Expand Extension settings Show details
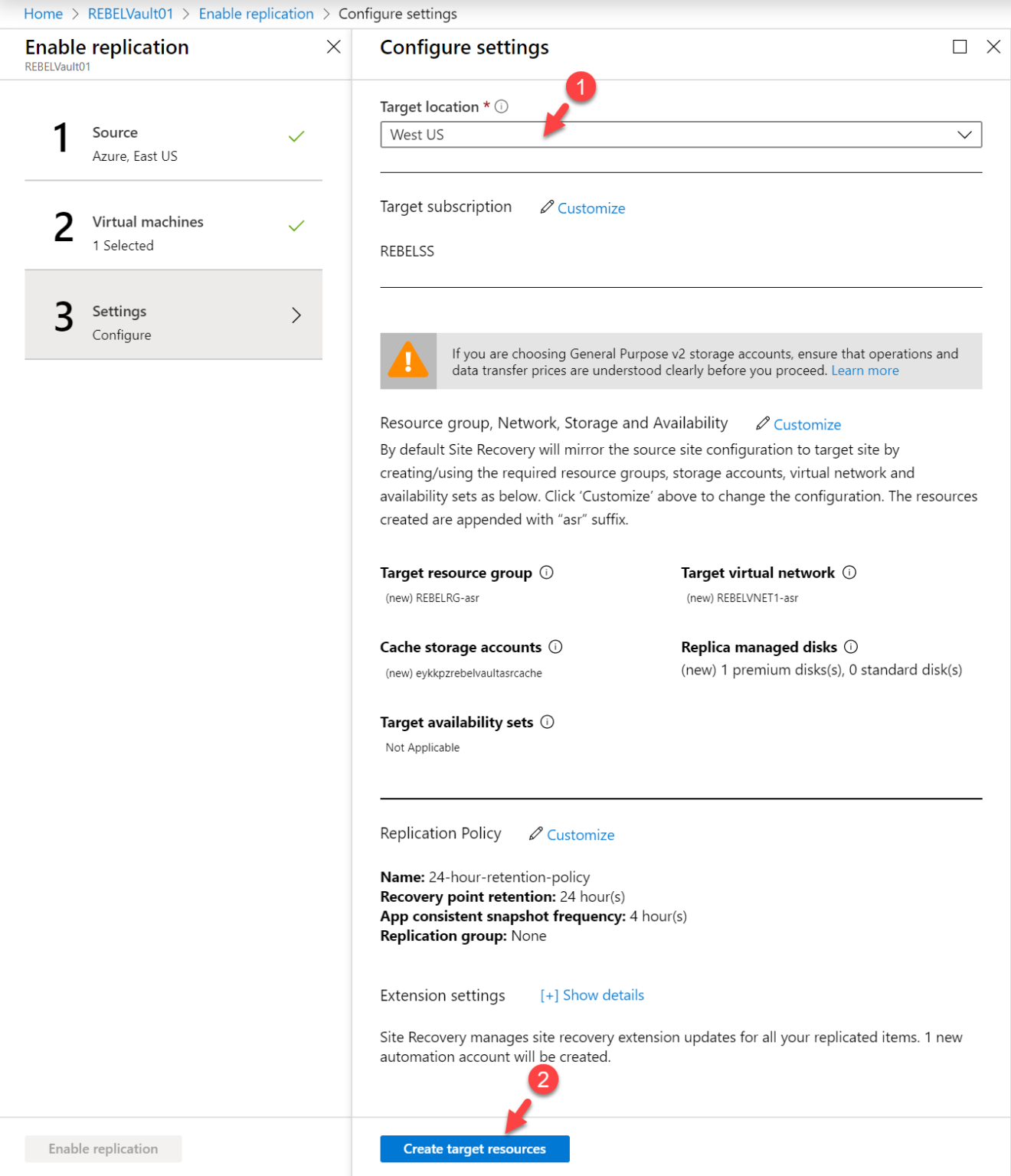Viewport: 1011px width, 1176px height. pos(591,995)
